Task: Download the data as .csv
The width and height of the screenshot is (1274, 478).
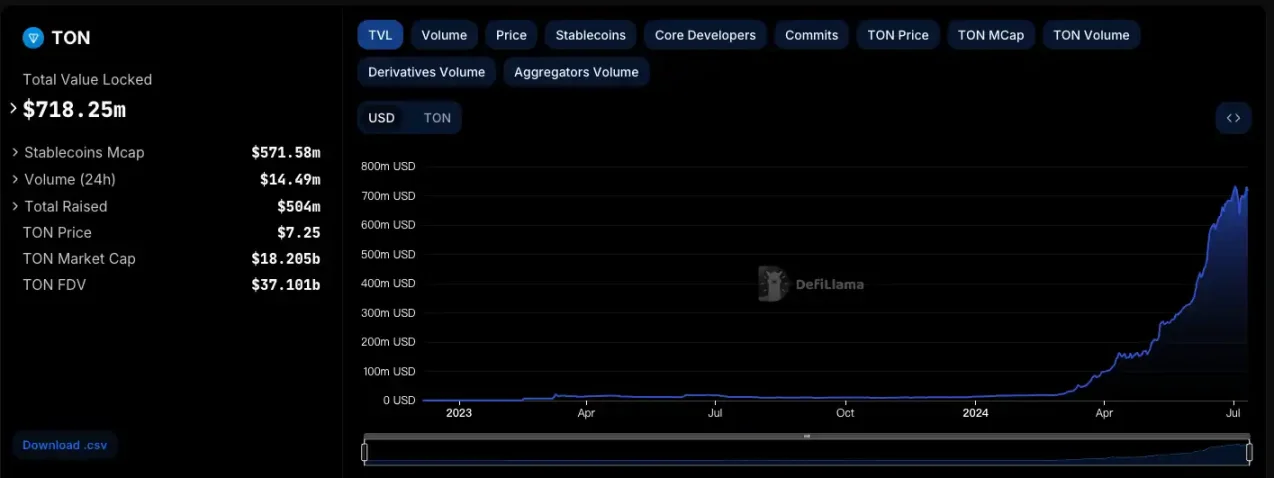Action: (x=64, y=445)
